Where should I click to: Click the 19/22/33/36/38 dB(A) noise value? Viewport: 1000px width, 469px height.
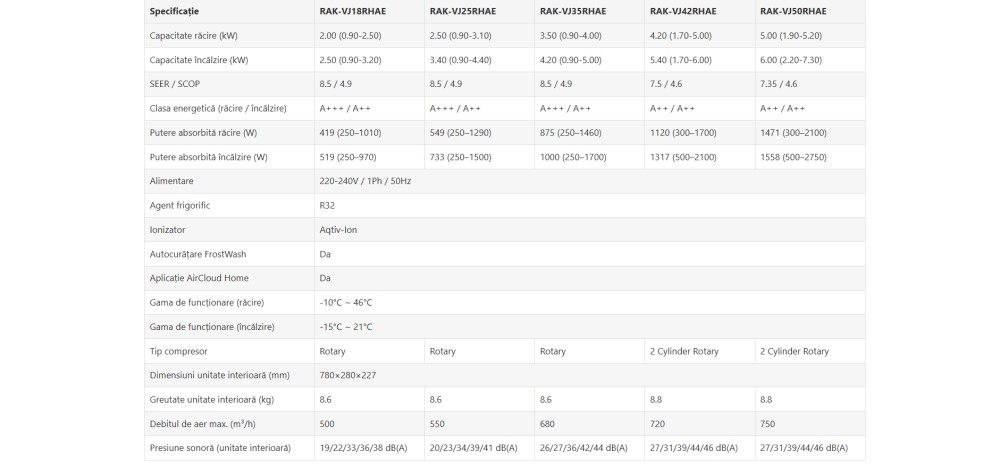(363, 448)
